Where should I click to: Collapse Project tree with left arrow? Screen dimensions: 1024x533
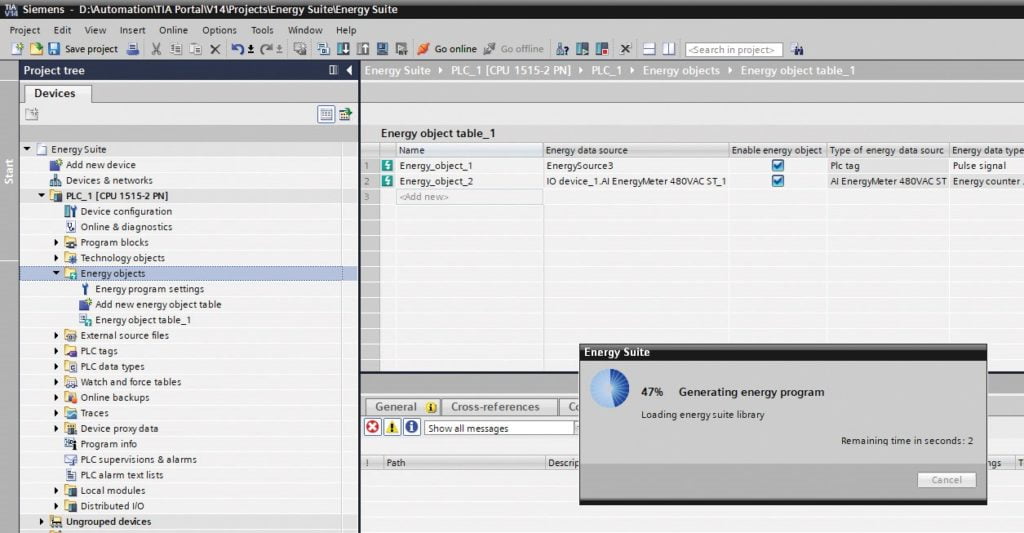[349, 70]
